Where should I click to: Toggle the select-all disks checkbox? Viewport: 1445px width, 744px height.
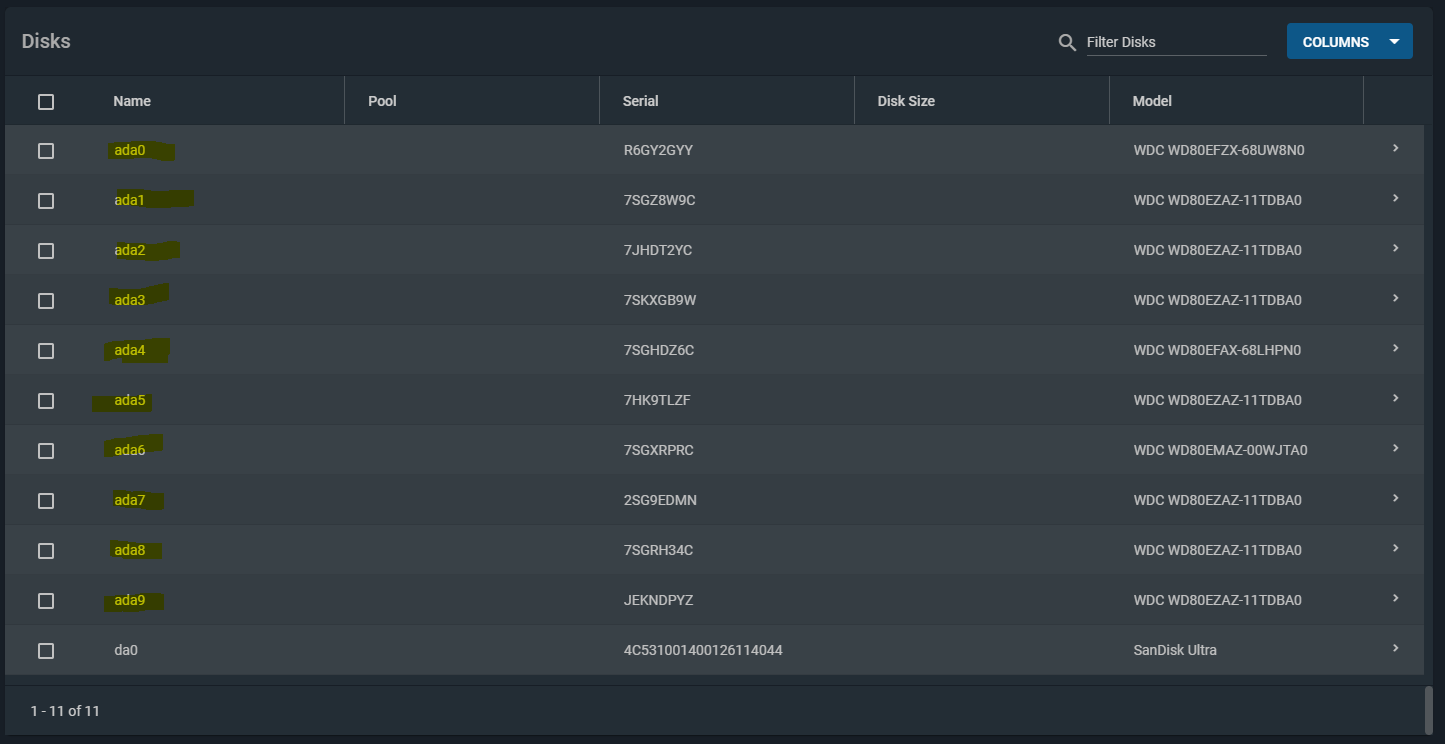(46, 101)
